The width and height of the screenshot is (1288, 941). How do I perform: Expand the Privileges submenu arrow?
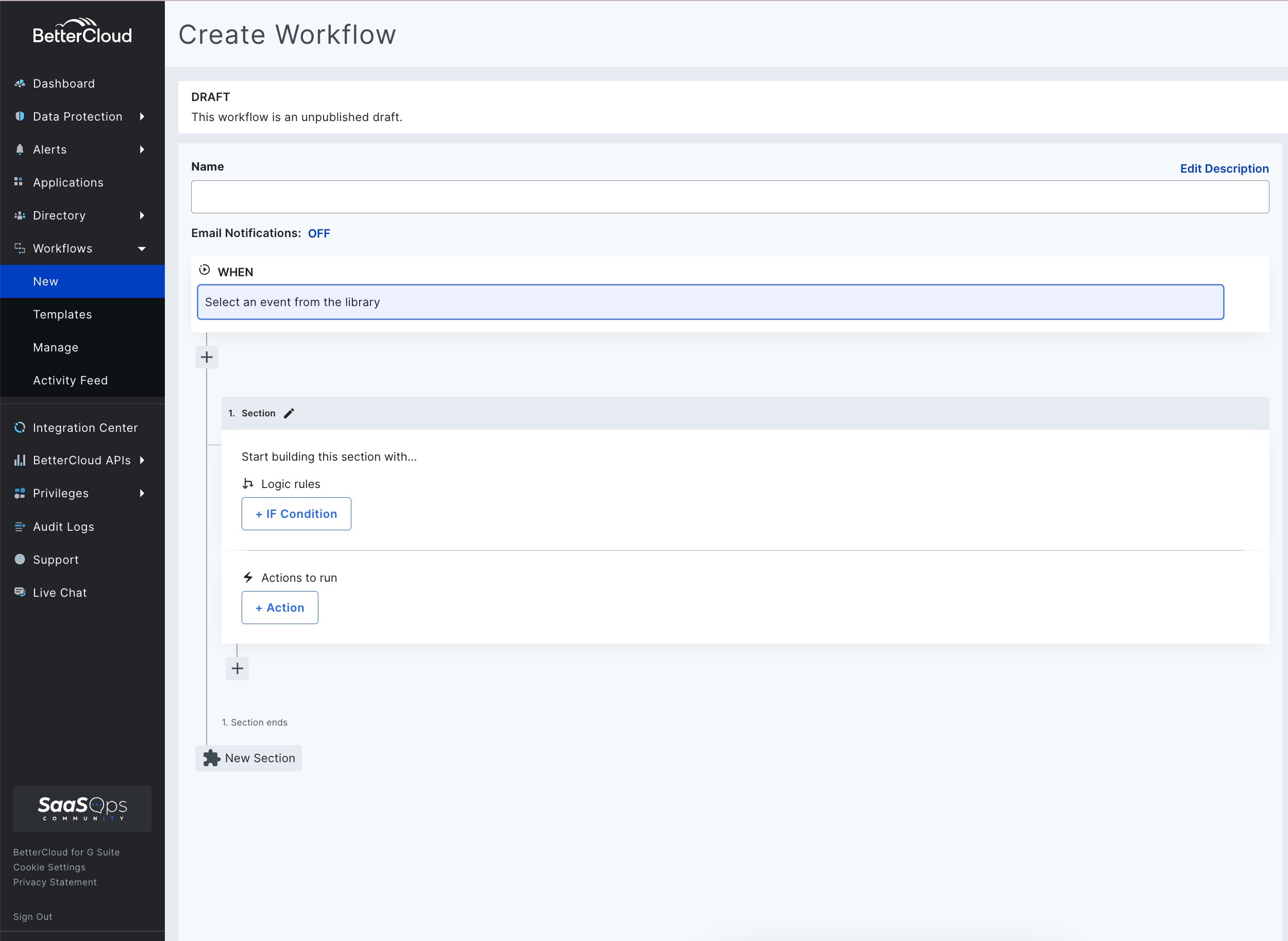coord(142,493)
